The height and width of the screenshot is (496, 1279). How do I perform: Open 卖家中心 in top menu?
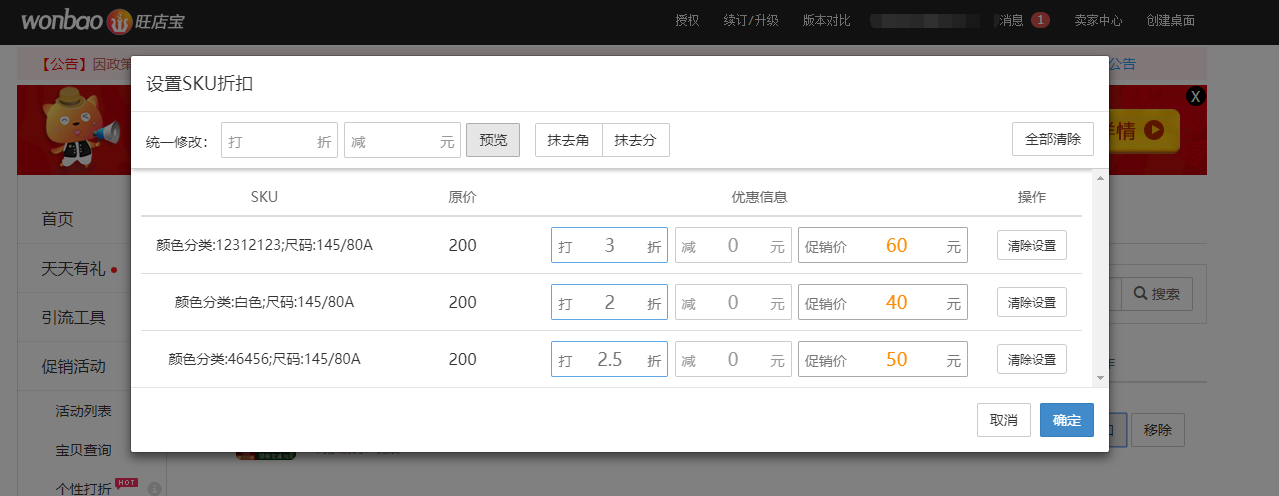tap(1098, 20)
